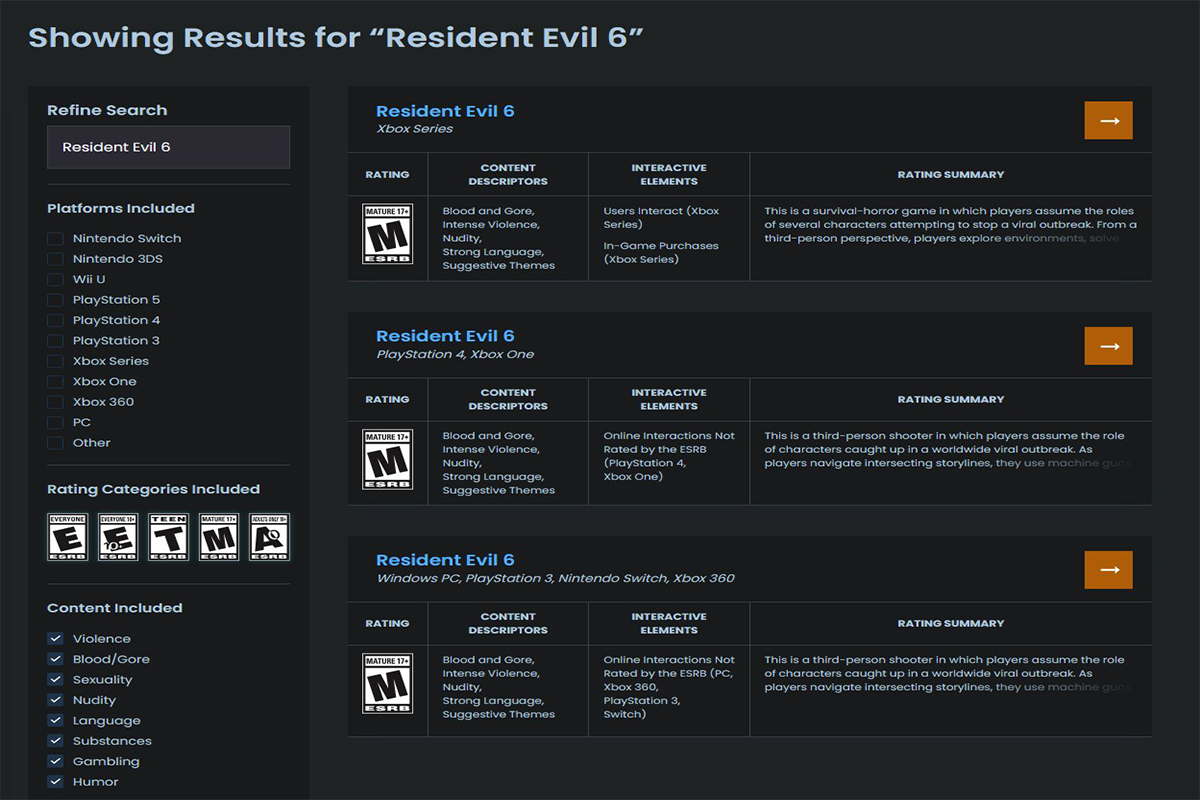Screen dimensions: 1200x800
Task: Open the Xbox Series result arrow button
Action: coord(1109,120)
